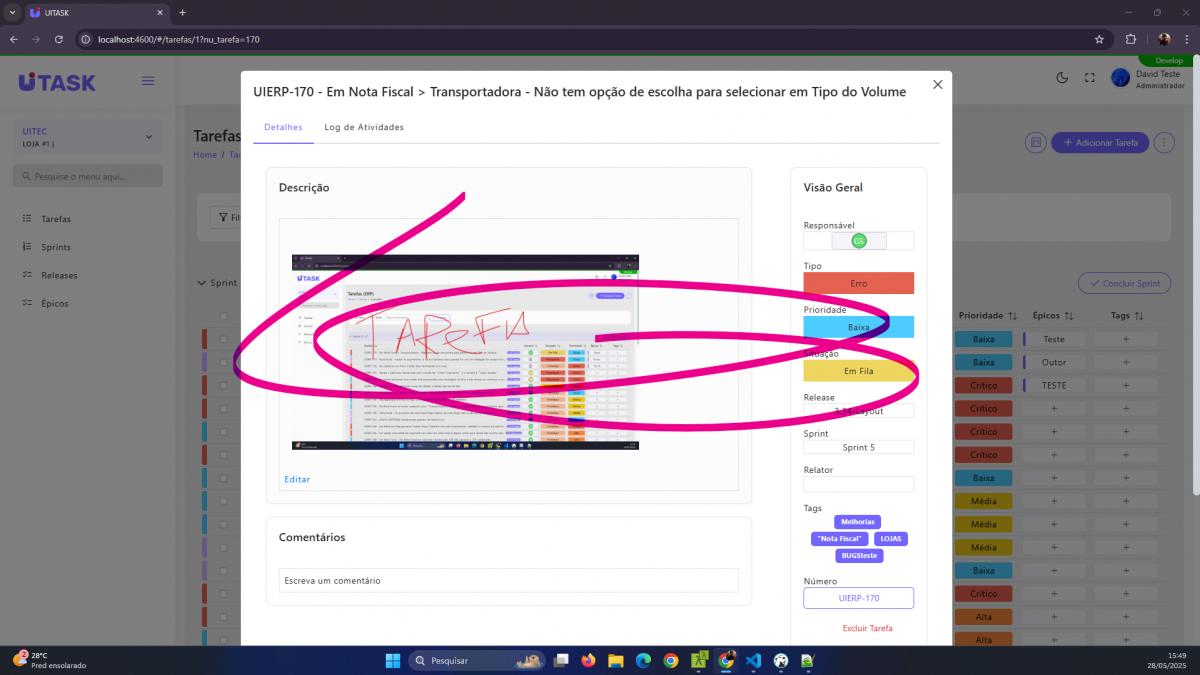Expand the UITEC store selector dropdown
1200x675 pixels.
149,137
